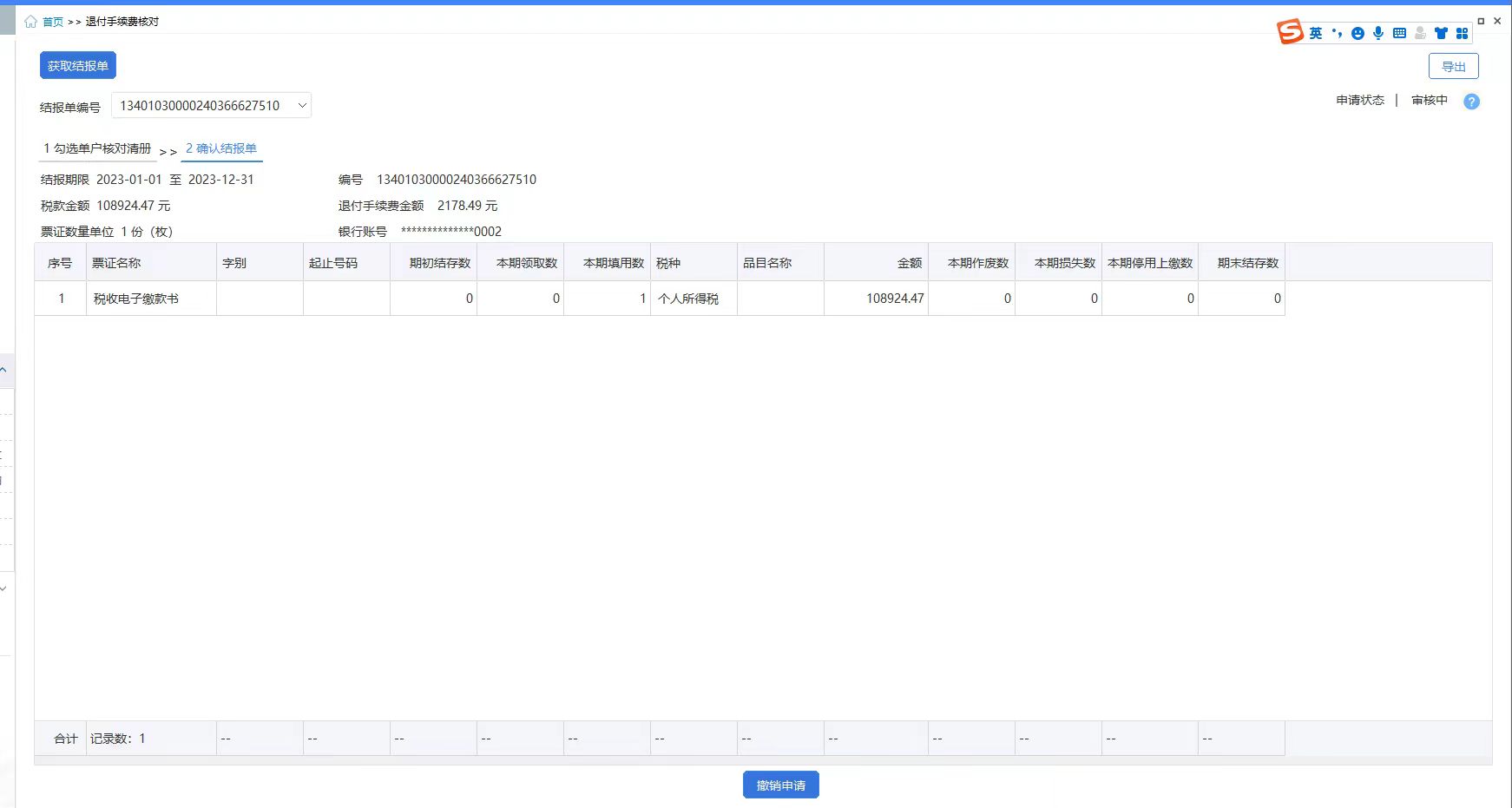Open the blue question mark help icon
1512x808 pixels.
[1471, 102]
